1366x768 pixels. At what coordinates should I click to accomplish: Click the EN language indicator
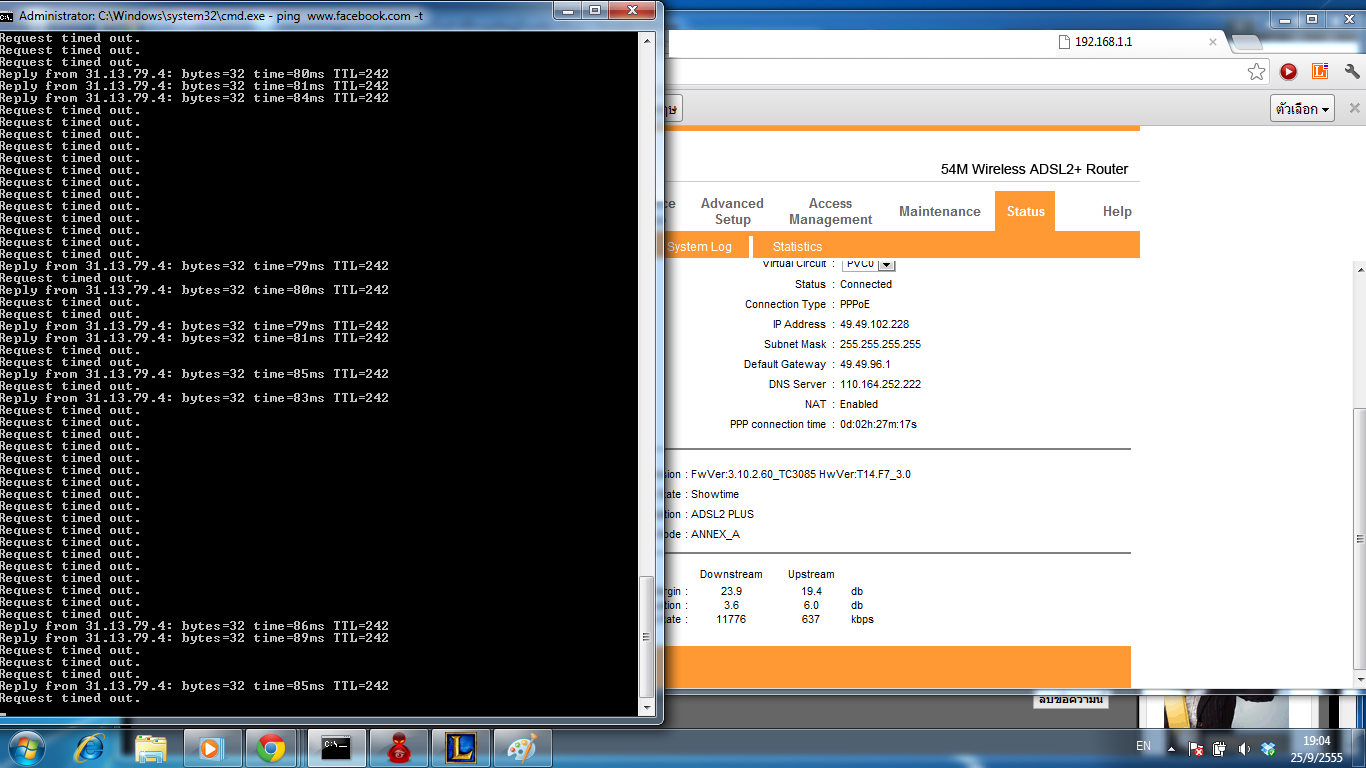click(1143, 747)
